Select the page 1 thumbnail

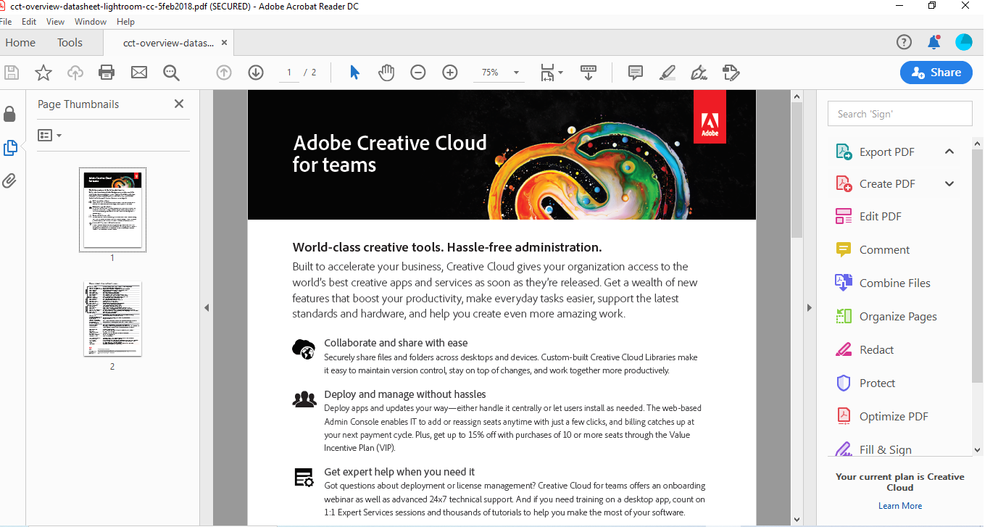point(113,209)
